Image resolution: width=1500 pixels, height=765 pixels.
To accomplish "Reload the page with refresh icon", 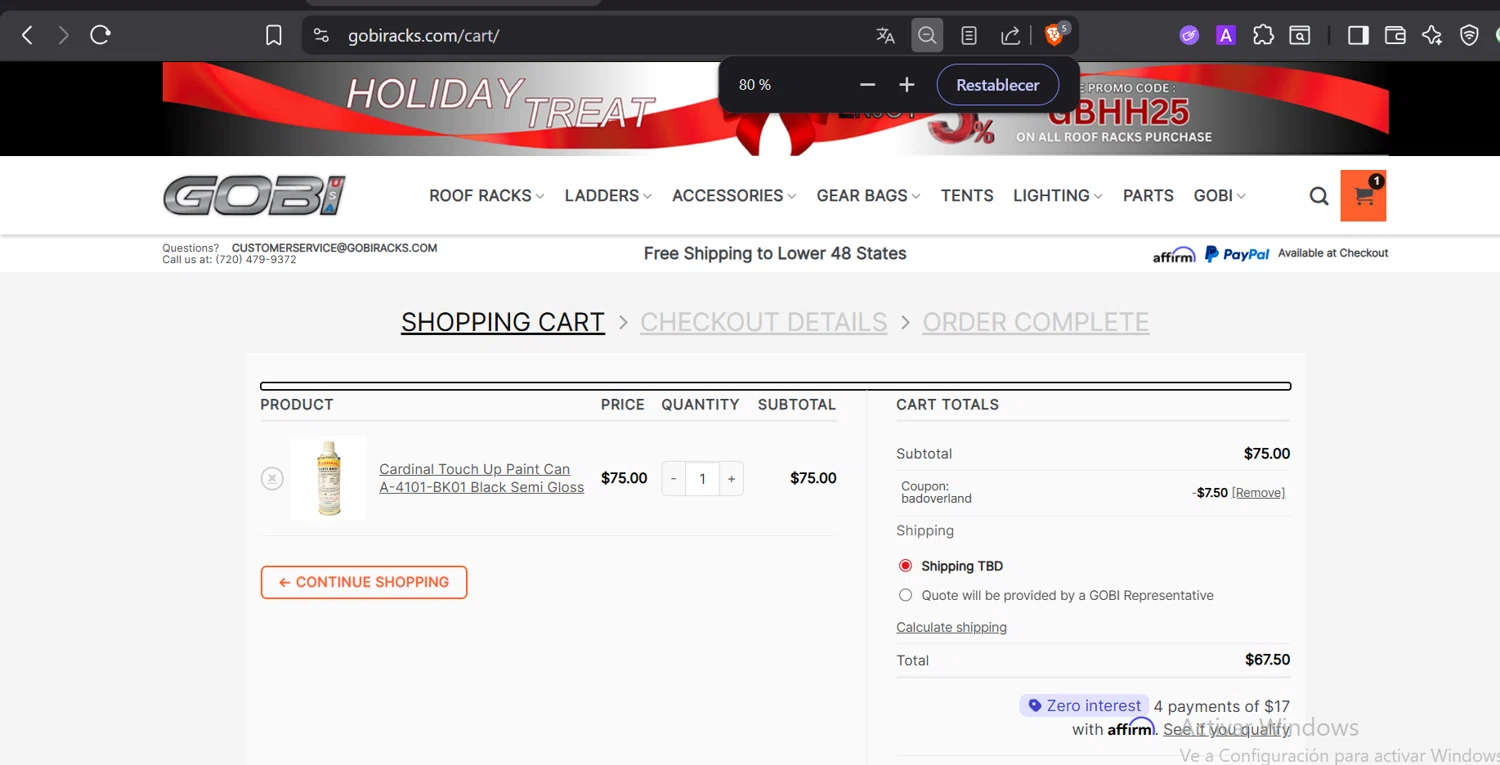I will pyautogui.click(x=100, y=36).
